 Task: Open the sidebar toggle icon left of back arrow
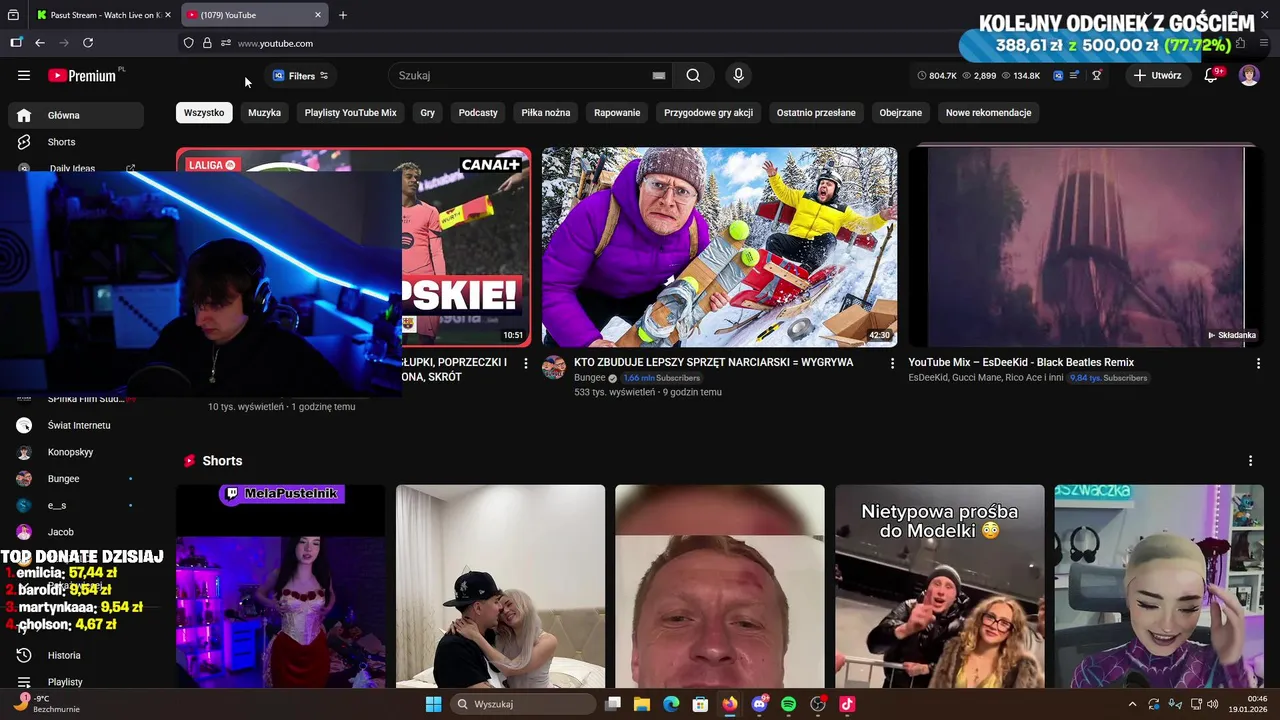(16, 43)
